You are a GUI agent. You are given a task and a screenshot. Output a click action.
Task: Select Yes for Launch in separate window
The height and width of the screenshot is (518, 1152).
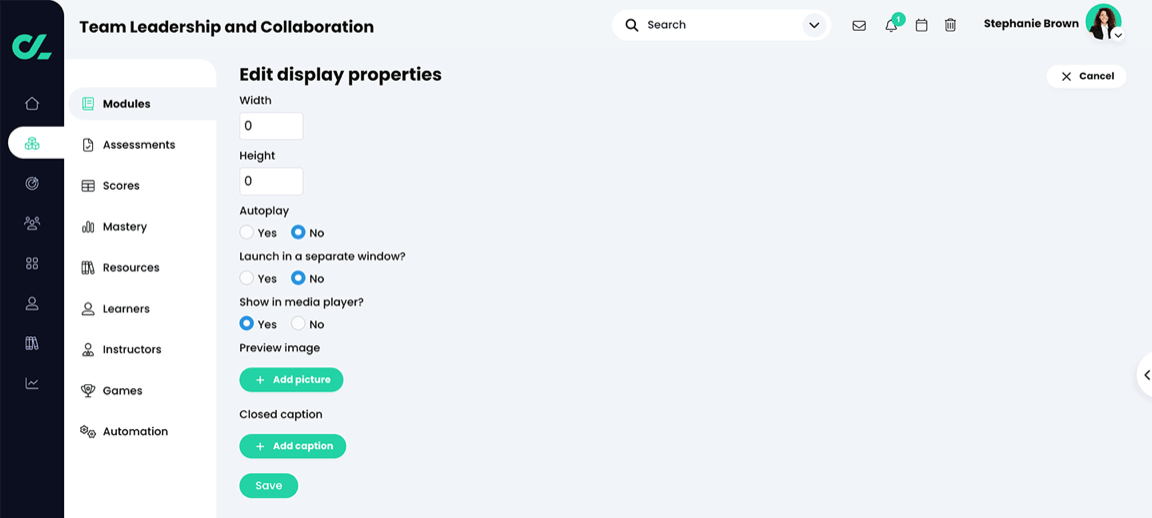(247, 278)
